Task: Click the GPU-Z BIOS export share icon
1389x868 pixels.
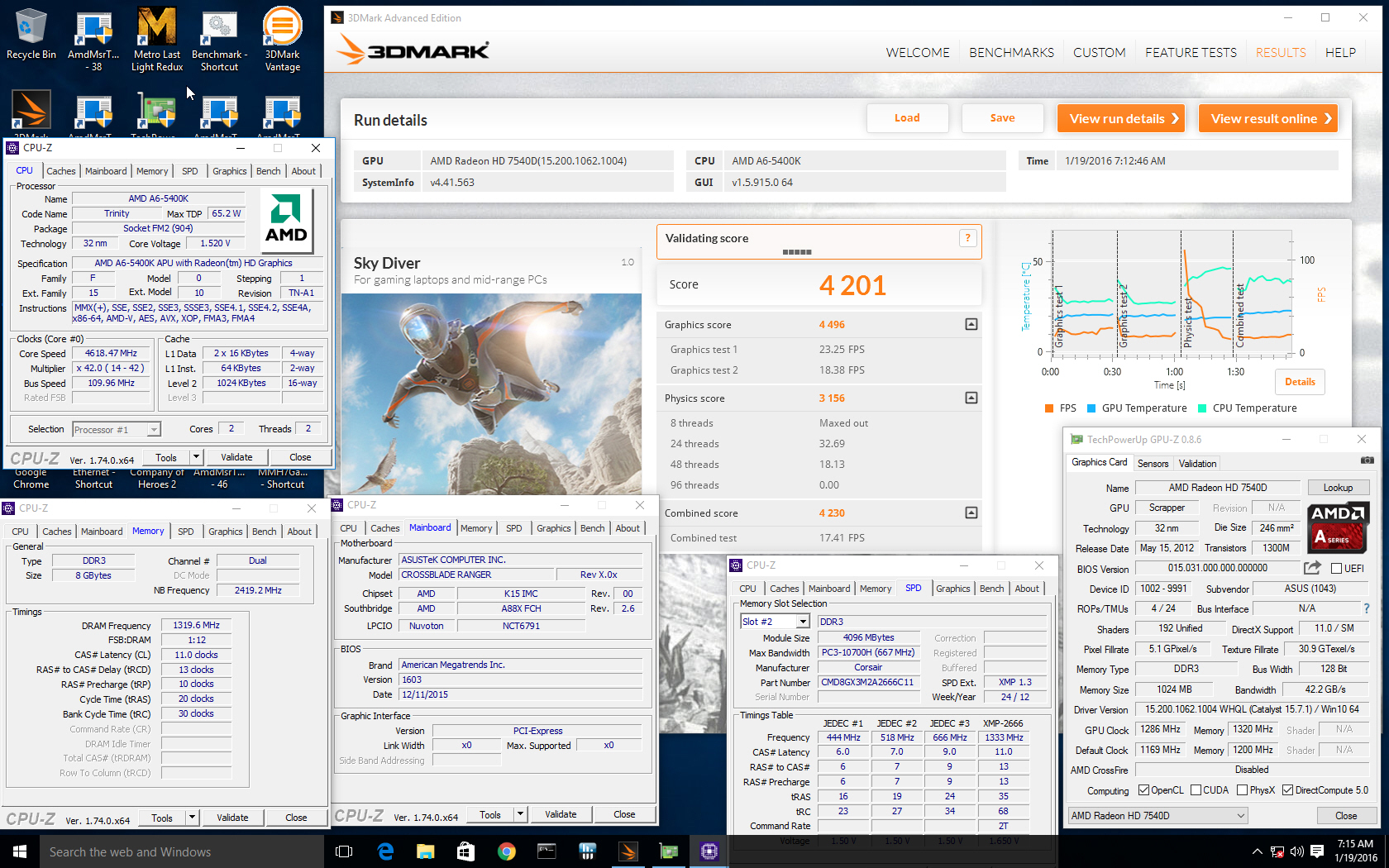Action: click(x=1312, y=568)
